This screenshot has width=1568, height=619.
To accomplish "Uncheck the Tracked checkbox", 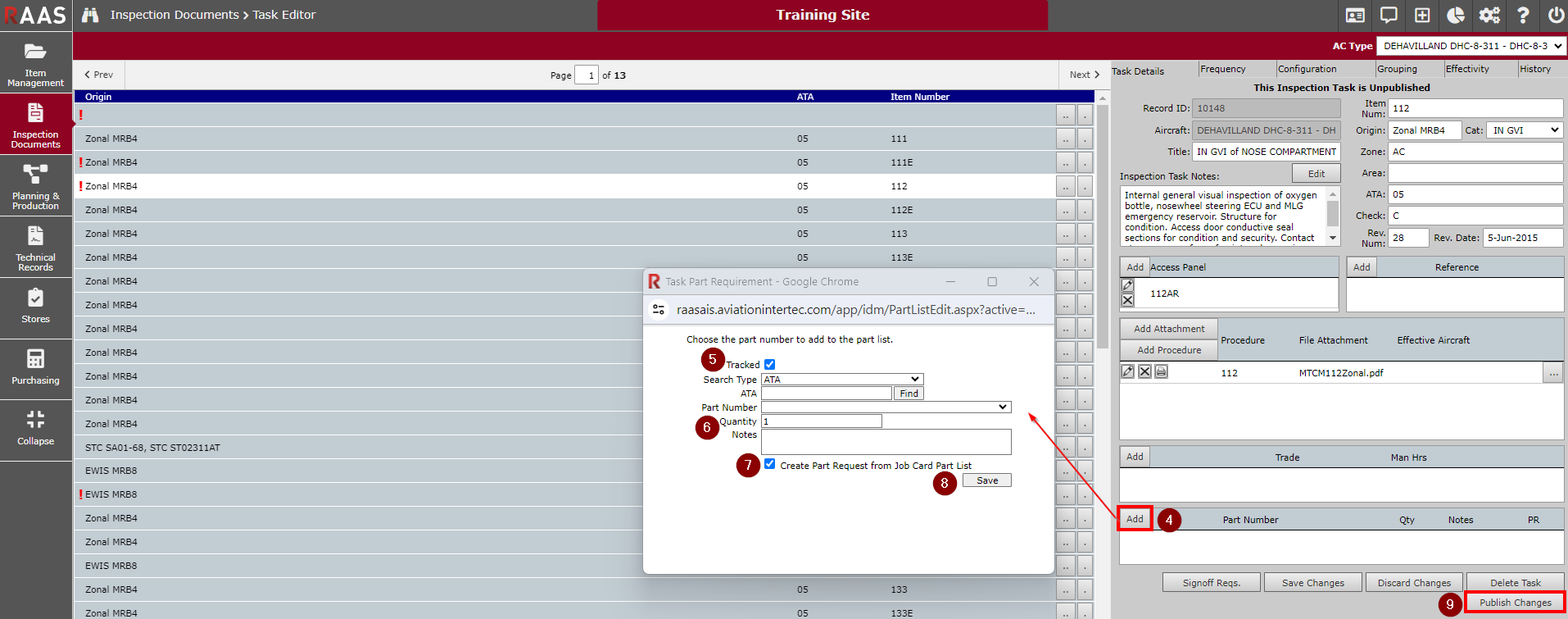I will (x=769, y=365).
